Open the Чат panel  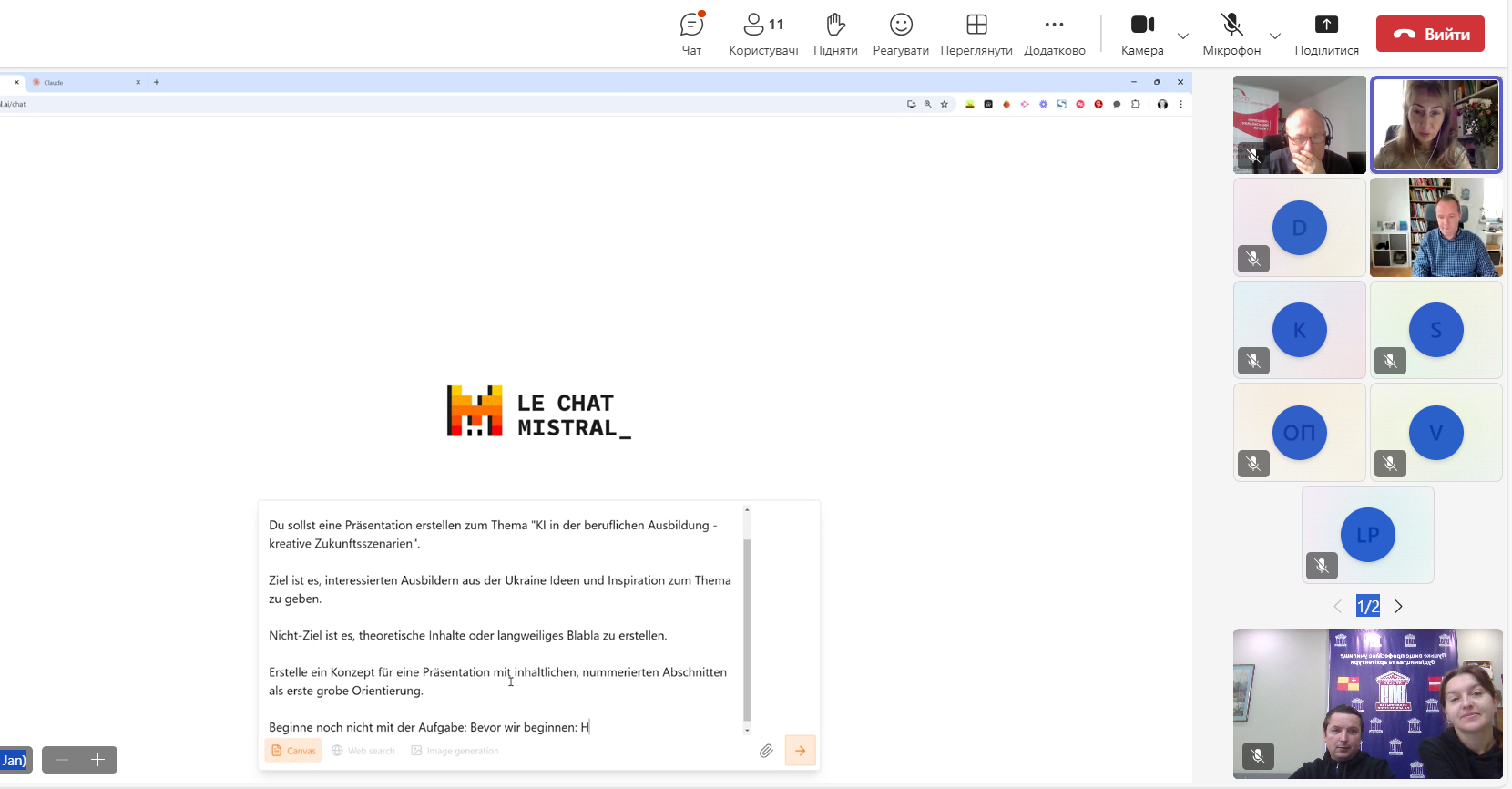[x=691, y=34]
